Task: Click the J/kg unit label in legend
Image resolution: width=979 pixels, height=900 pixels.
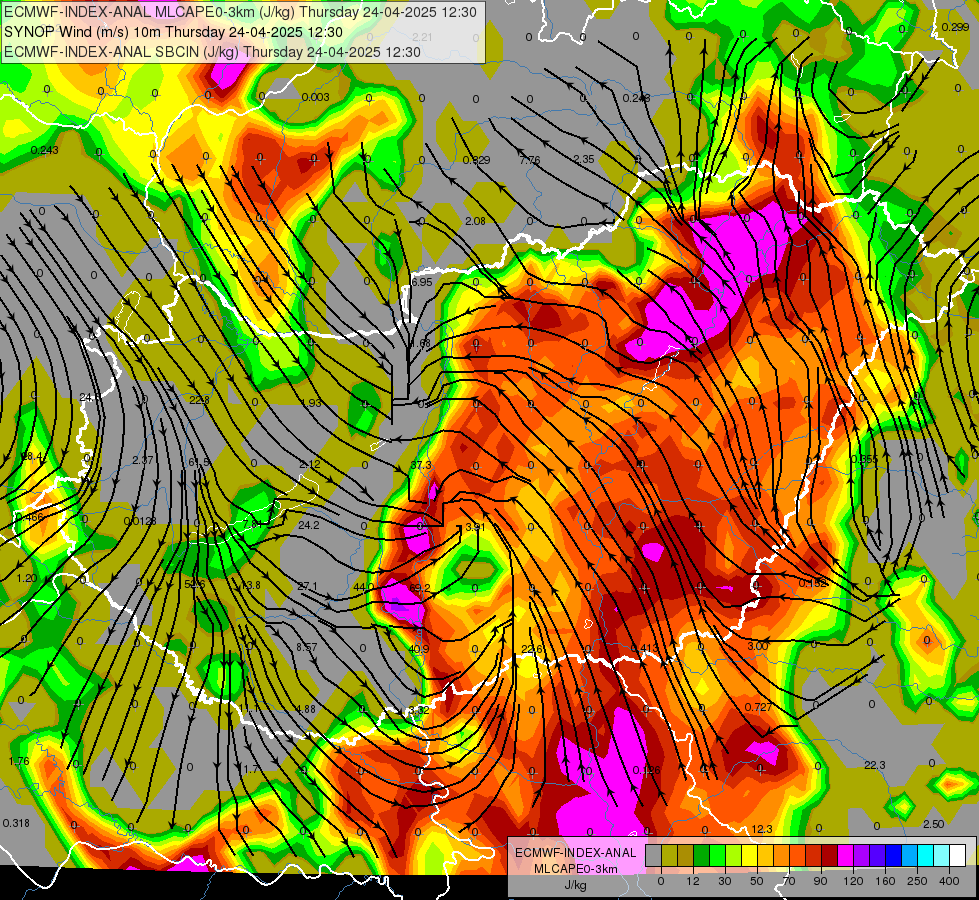Action: (575, 885)
